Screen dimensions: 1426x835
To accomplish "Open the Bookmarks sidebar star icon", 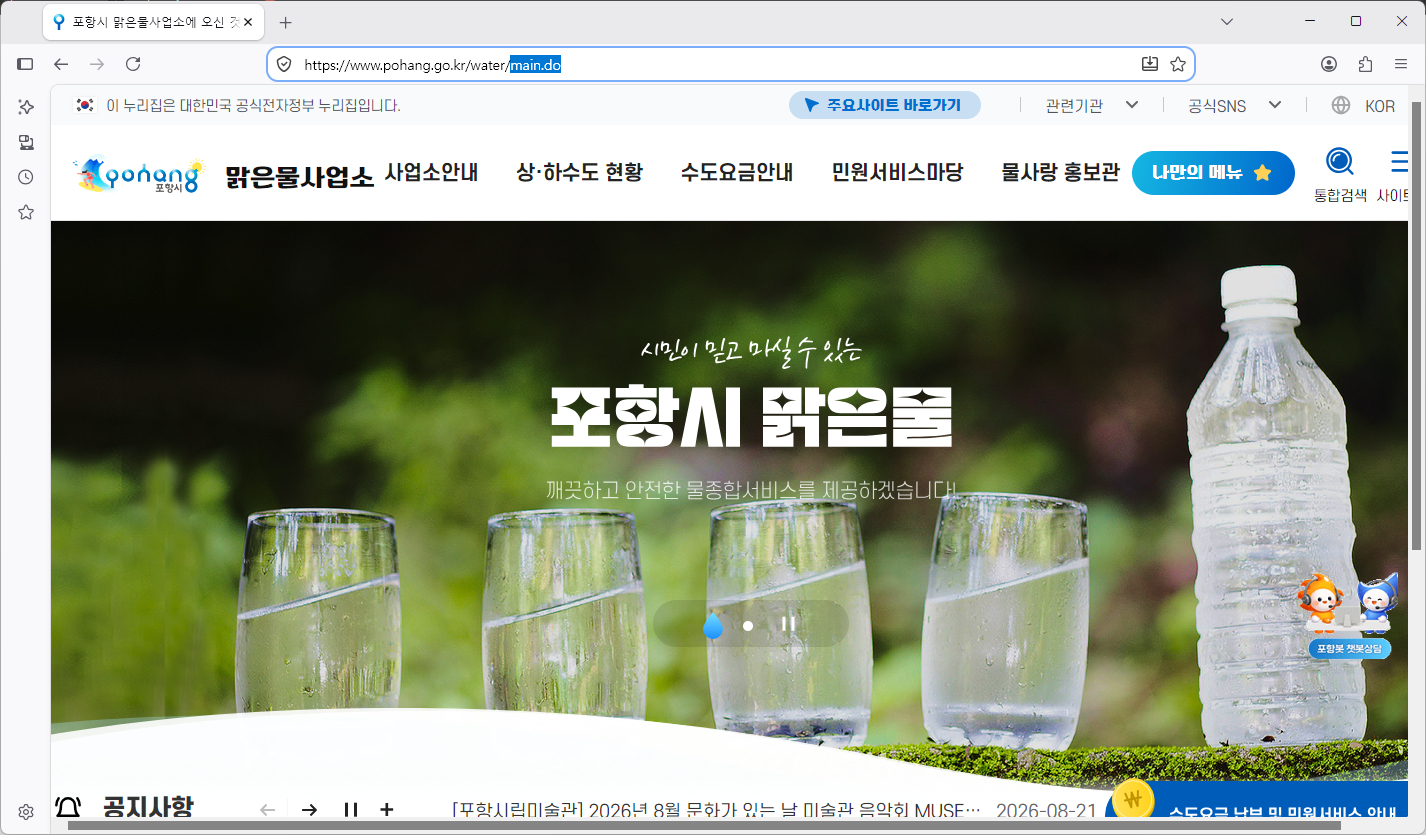I will pyautogui.click(x=26, y=212).
